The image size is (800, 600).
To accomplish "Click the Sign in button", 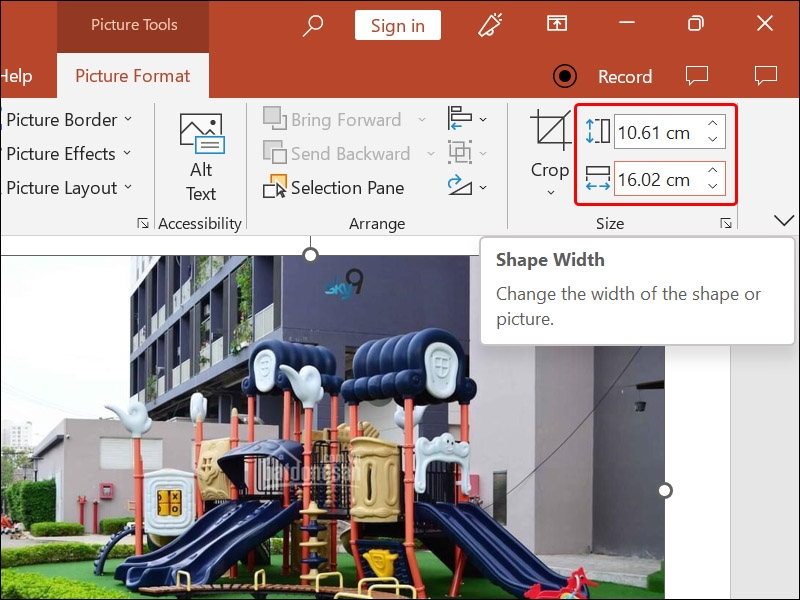I will (397, 24).
